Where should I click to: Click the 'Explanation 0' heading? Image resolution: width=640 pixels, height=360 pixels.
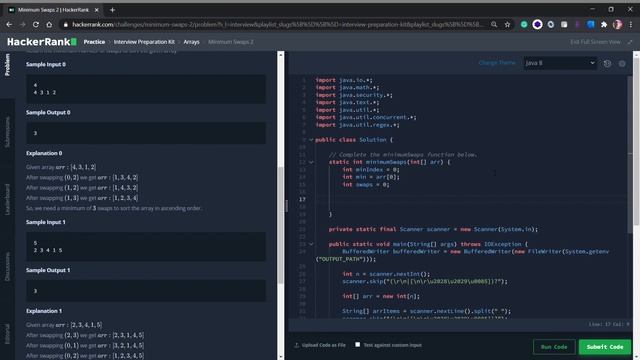tap(44, 153)
